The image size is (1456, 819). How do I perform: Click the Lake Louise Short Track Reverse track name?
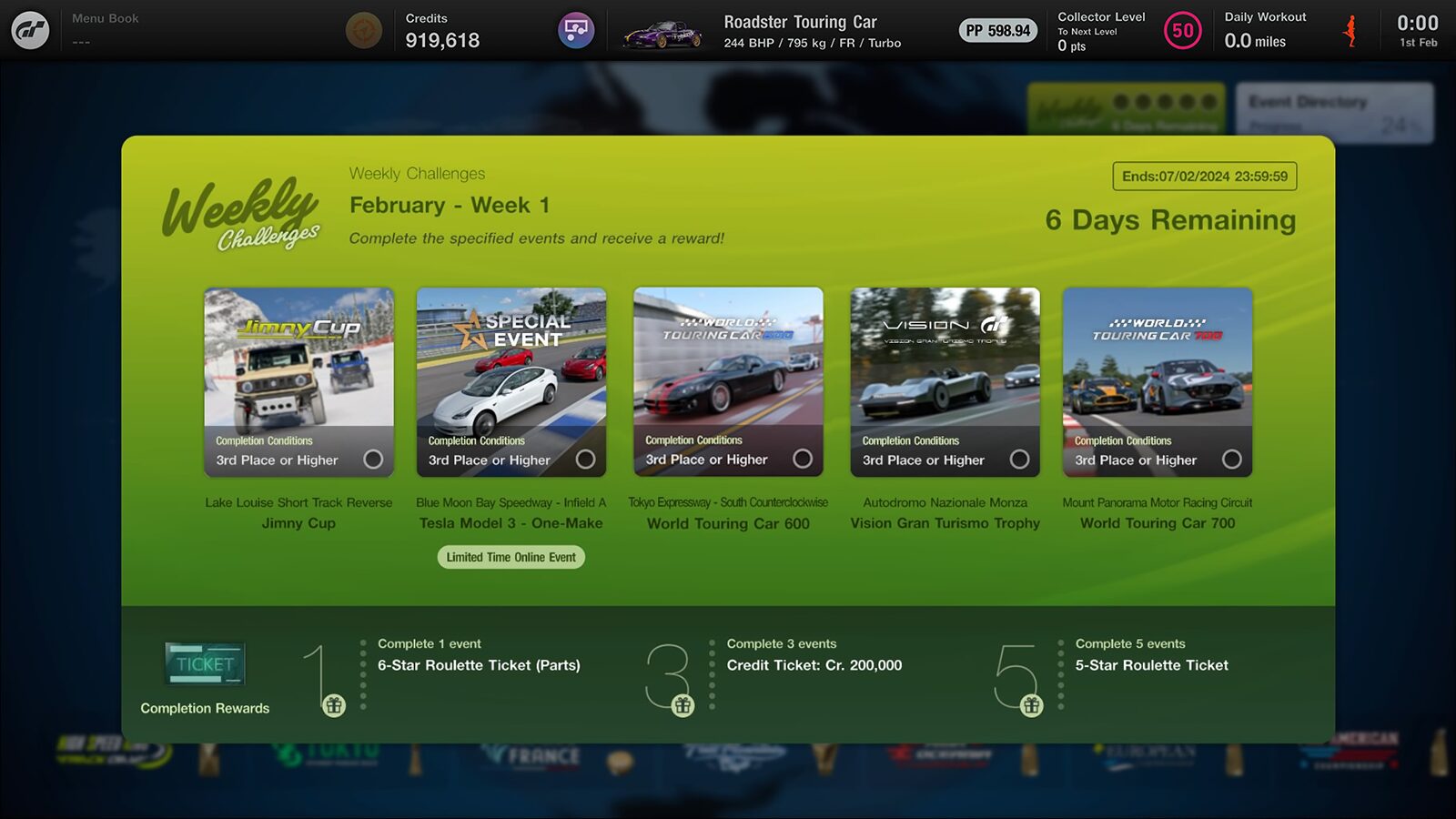pos(298,502)
